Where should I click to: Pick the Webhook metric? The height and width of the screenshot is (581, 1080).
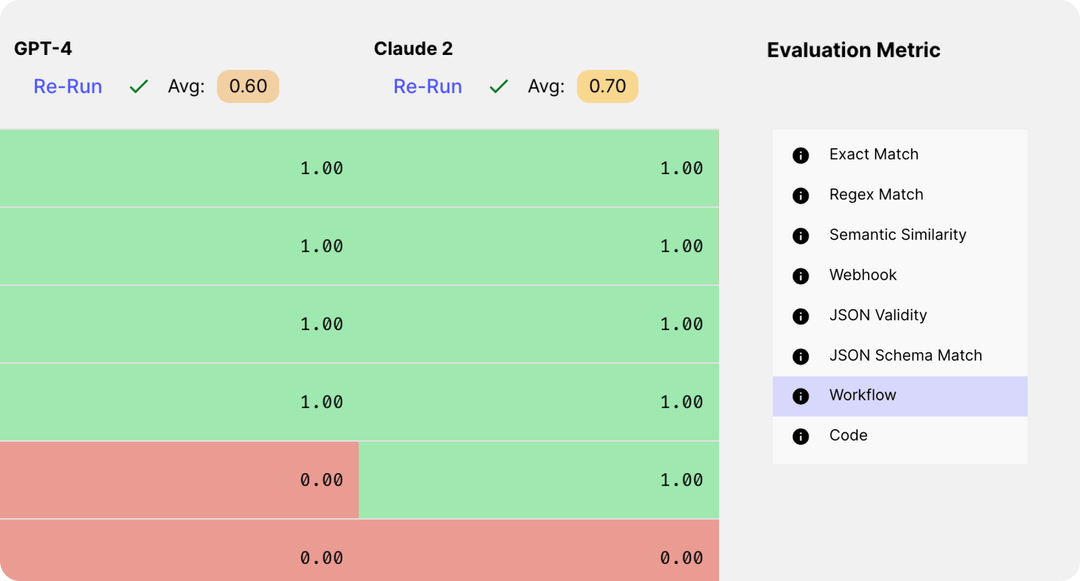[x=900, y=275]
